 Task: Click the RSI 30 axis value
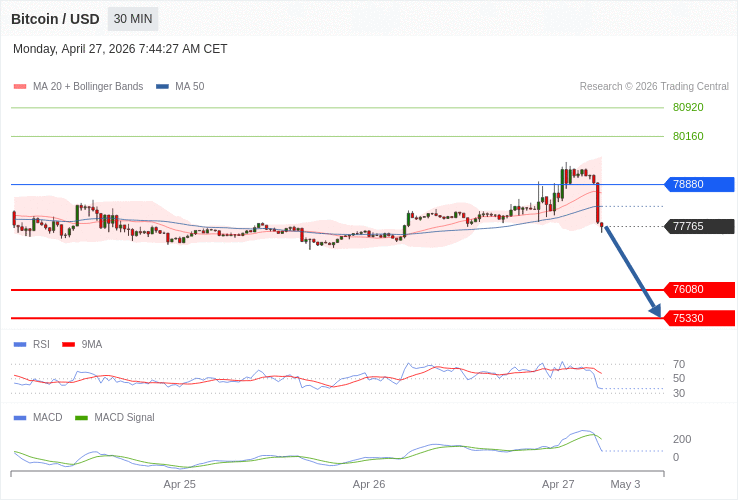(679, 393)
